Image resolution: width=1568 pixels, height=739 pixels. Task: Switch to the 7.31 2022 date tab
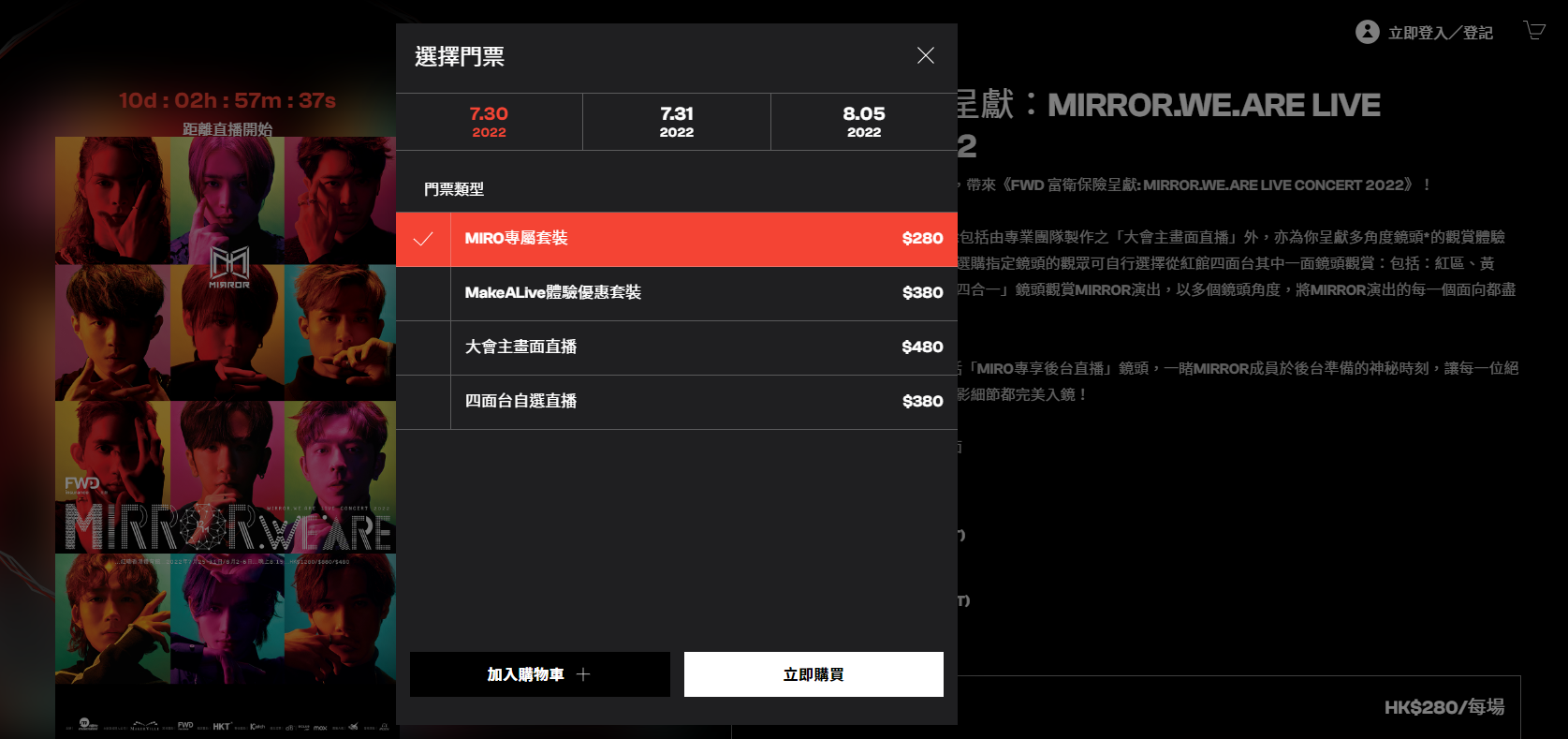pos(676,122)
